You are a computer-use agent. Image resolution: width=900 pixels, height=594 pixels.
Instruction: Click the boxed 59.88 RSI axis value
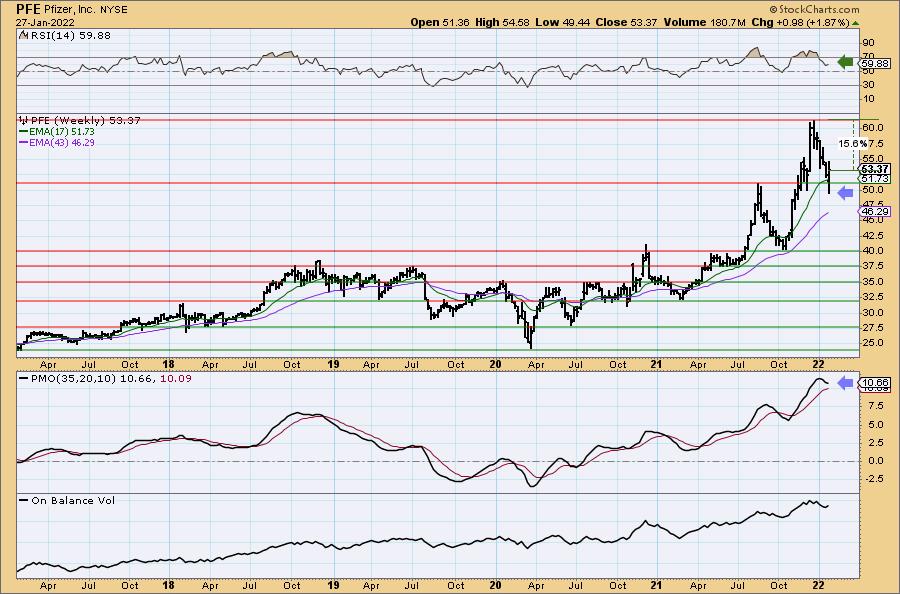876,64
